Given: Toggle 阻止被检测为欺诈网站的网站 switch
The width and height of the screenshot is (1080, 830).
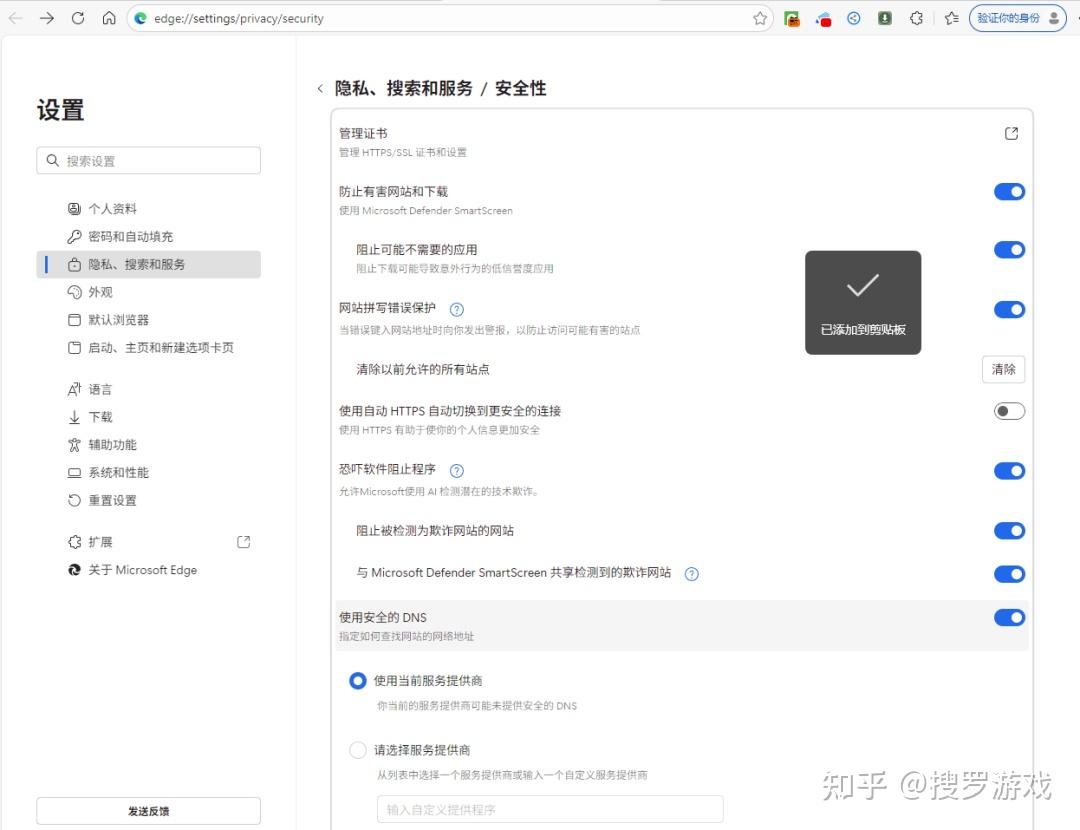Looking at the screenshot, I should pos(1009,530).
